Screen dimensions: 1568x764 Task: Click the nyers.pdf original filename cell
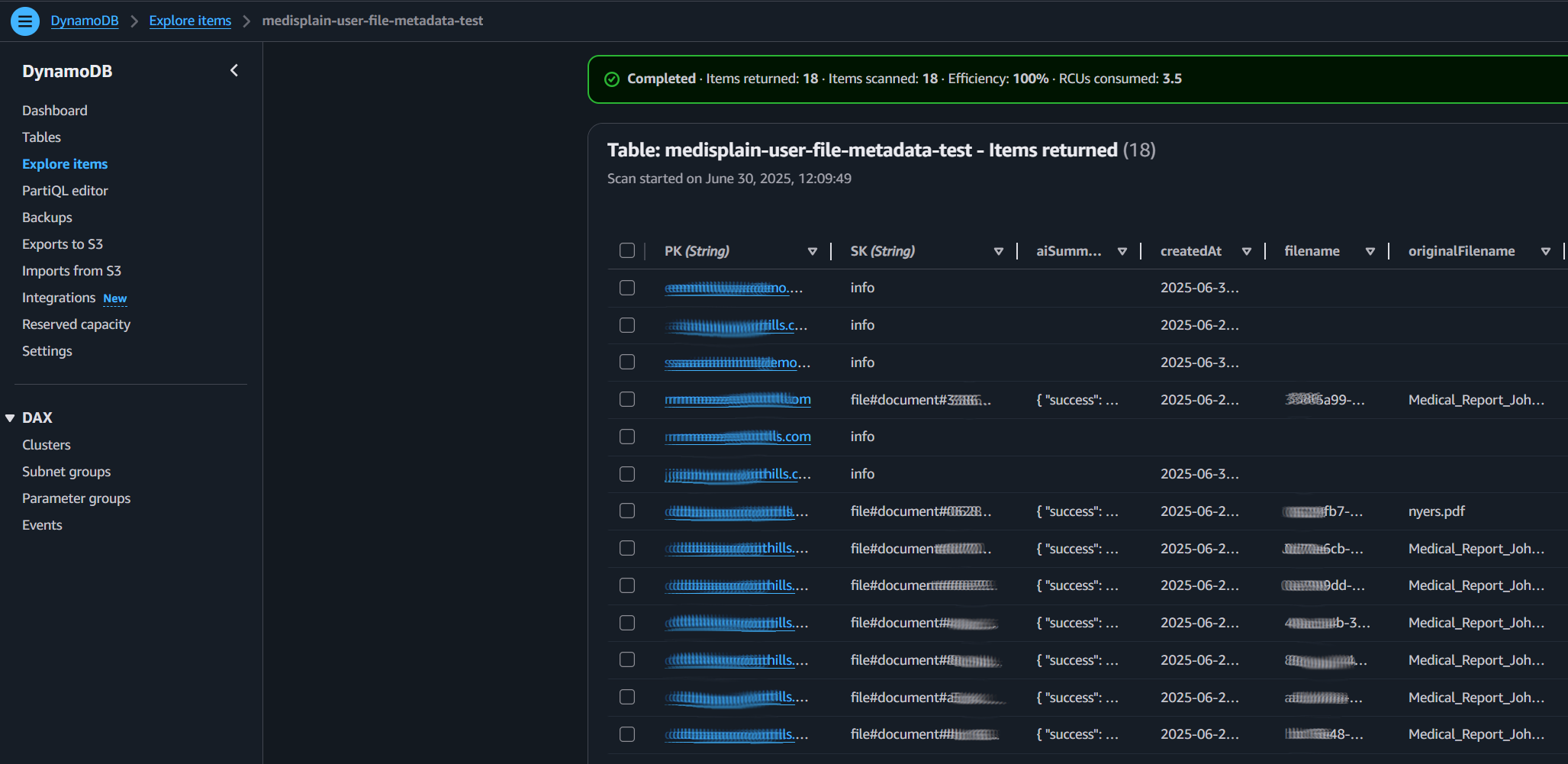(1437, 511)
